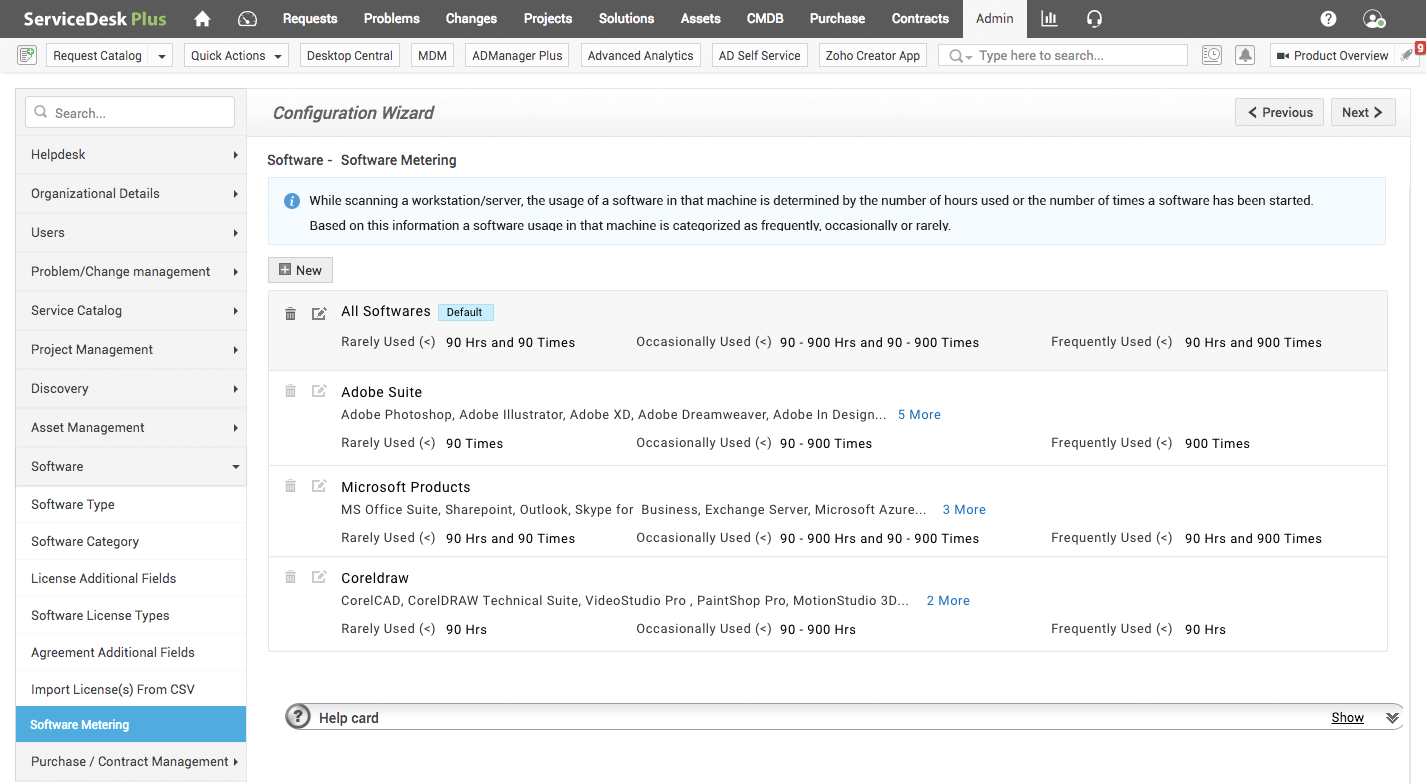Open the Reports chart icon
This screenshot has width=1427, height=784.
[1049, 18]
